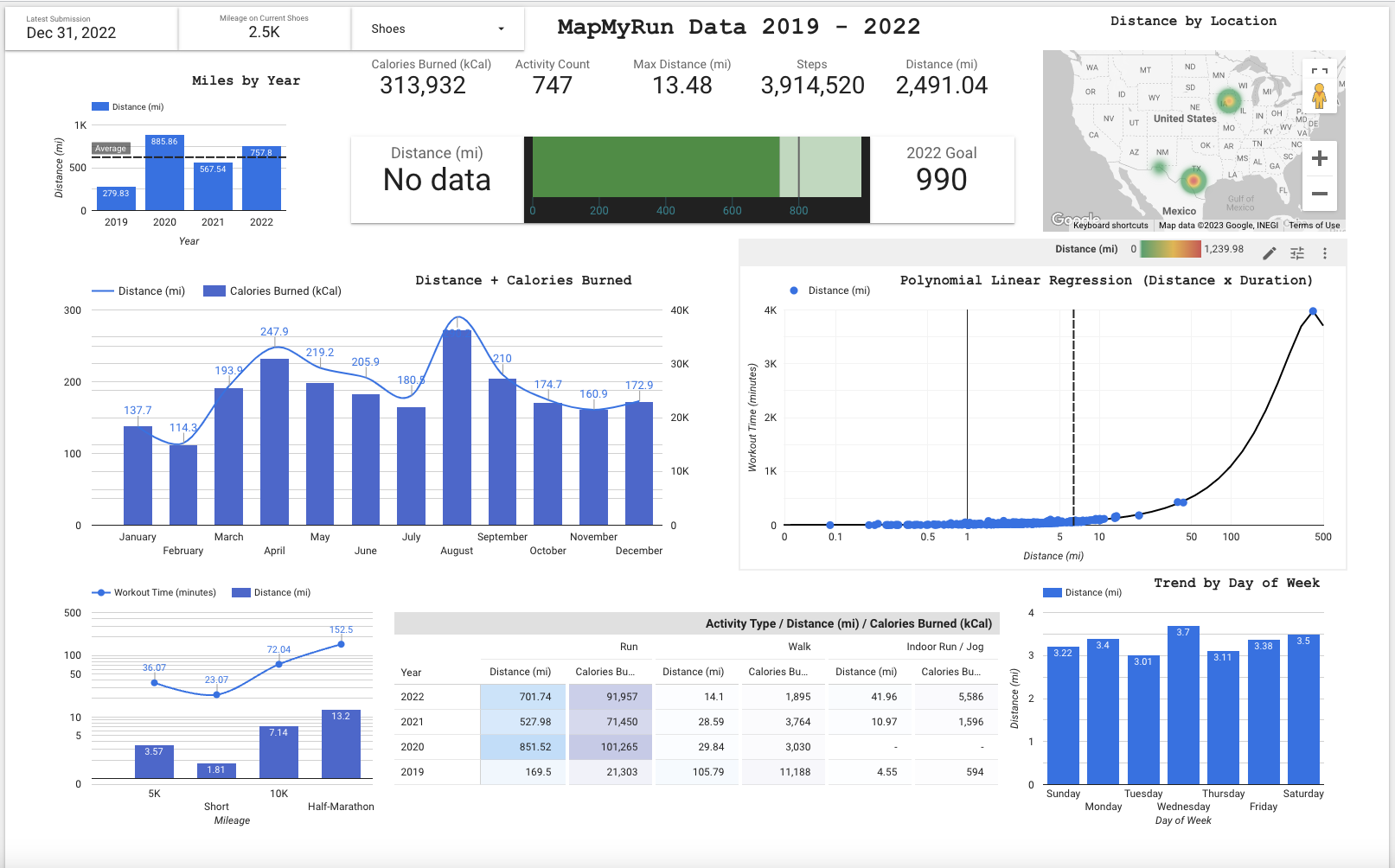Click Calories Burned (kCal) legend swatch
This screenshot has width=1395, height=868.
pyautogui.click(x=214, y=291)
